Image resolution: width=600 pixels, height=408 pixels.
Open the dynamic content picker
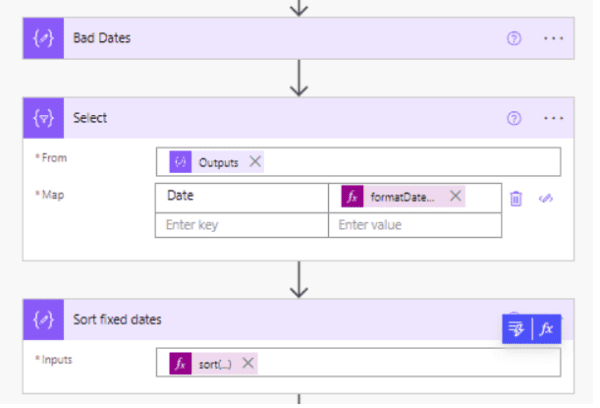516,328
